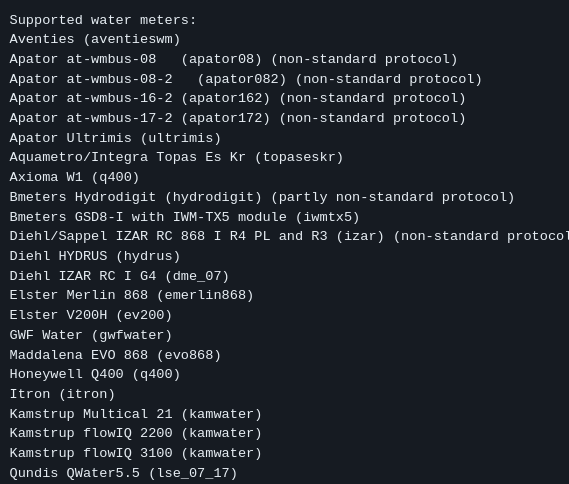
Task: Click the Elster Merlin 868 entry
Action: click(x=131, y=295)
